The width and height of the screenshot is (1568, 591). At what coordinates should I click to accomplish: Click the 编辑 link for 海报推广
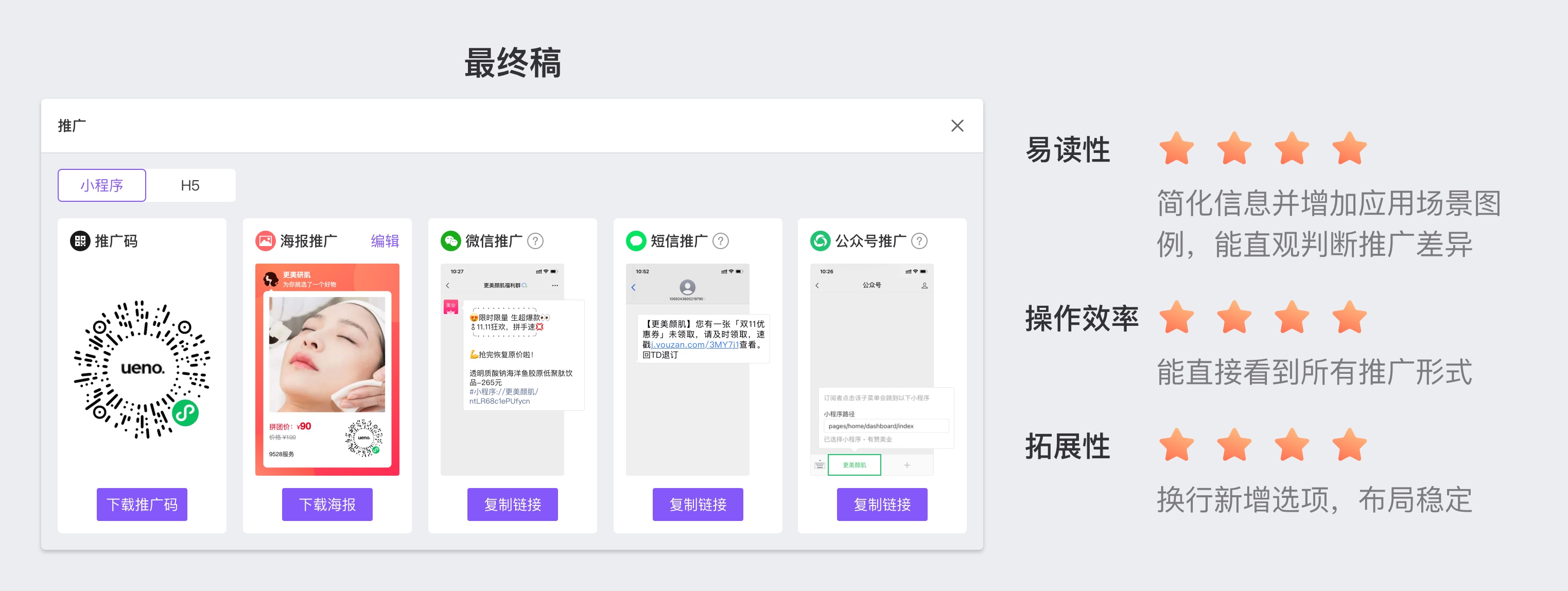385,241
